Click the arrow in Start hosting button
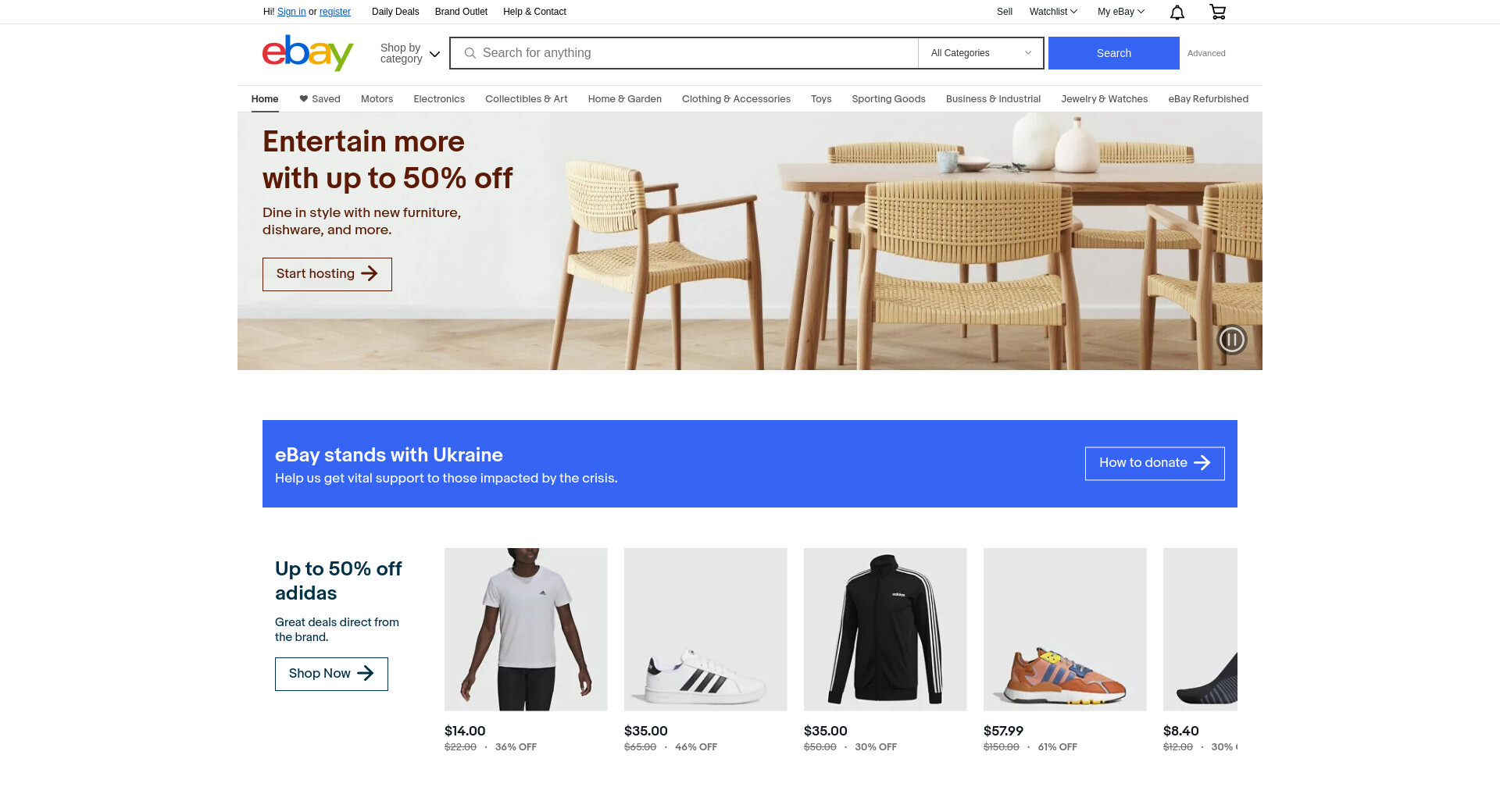Screen dimensions: 1500x812 370,274
